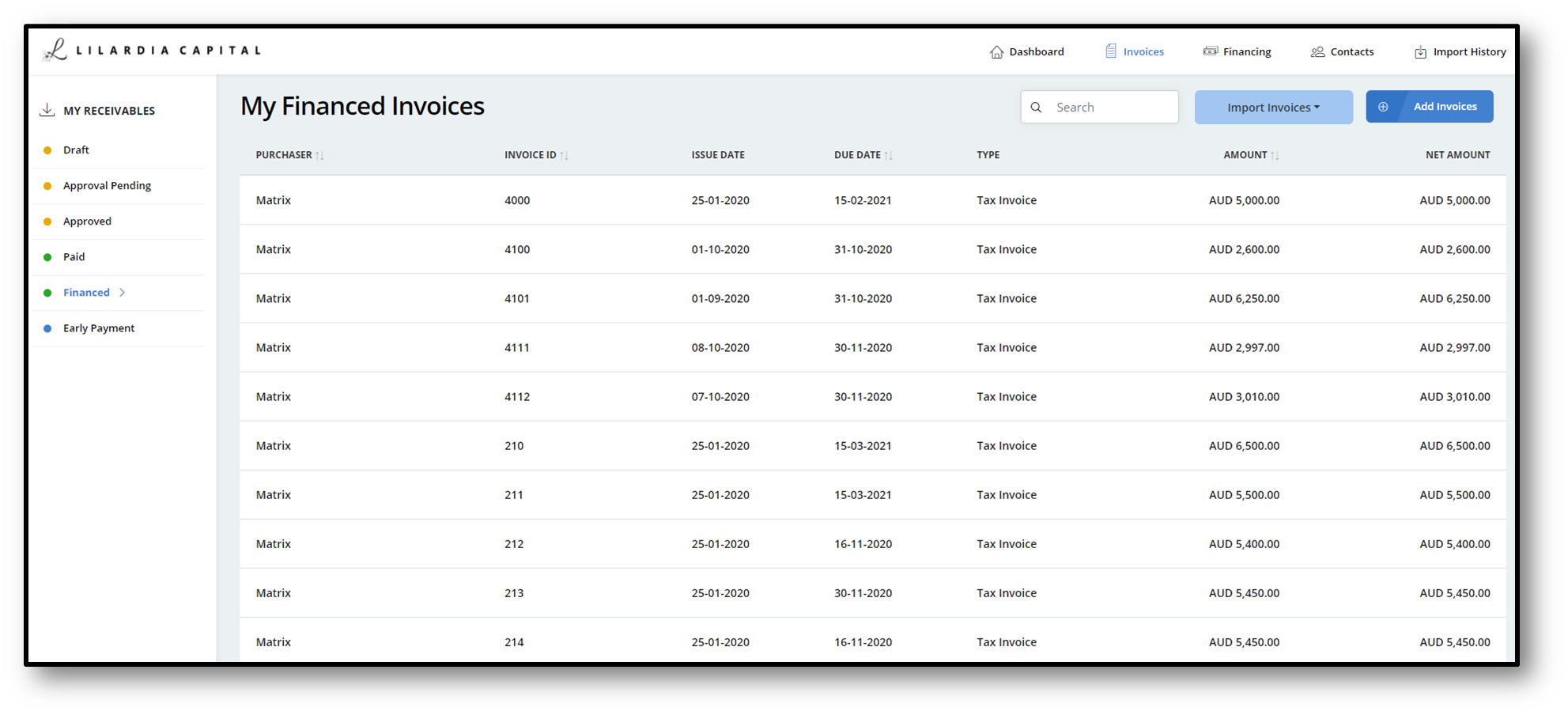The height and width of the screenshot is (715, 1568).
Task: Open the Import Invoices dropdown
Action: (x=1273, y=107)
